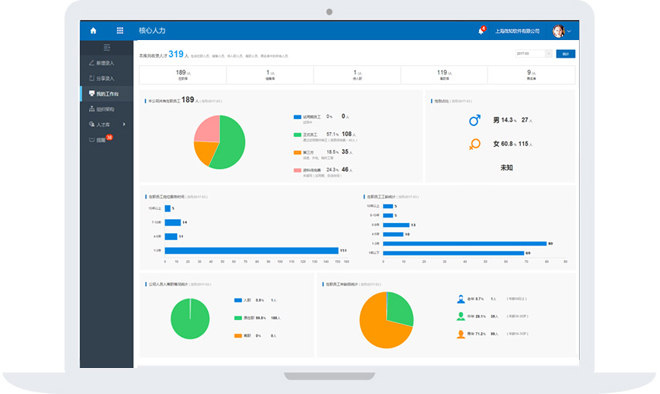Open the notification bell with red badge

tap(481, 31)
